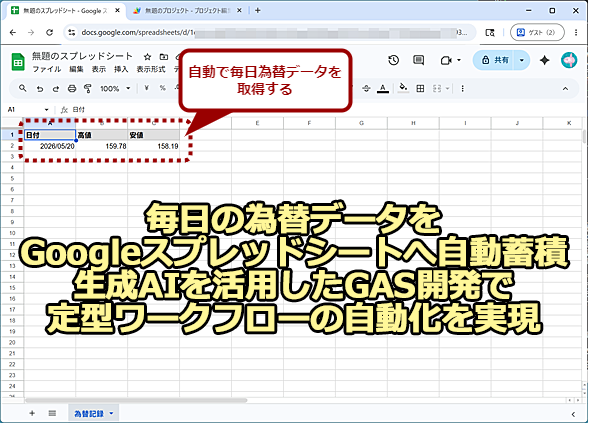Viewport: 589px width, 424px height.
Task: Open the 為替記録 sheet tab menu arrow
Action: point(111,413)
